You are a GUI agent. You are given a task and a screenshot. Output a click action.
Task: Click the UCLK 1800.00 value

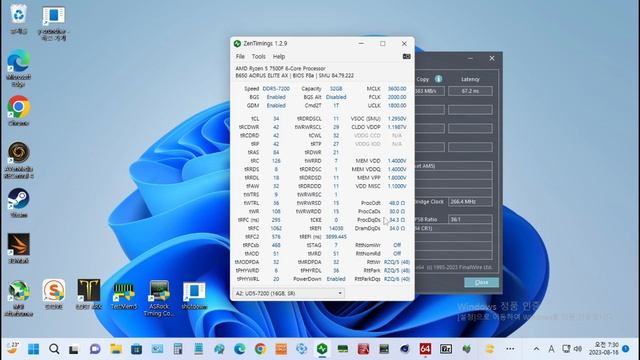tap(397, 106)
